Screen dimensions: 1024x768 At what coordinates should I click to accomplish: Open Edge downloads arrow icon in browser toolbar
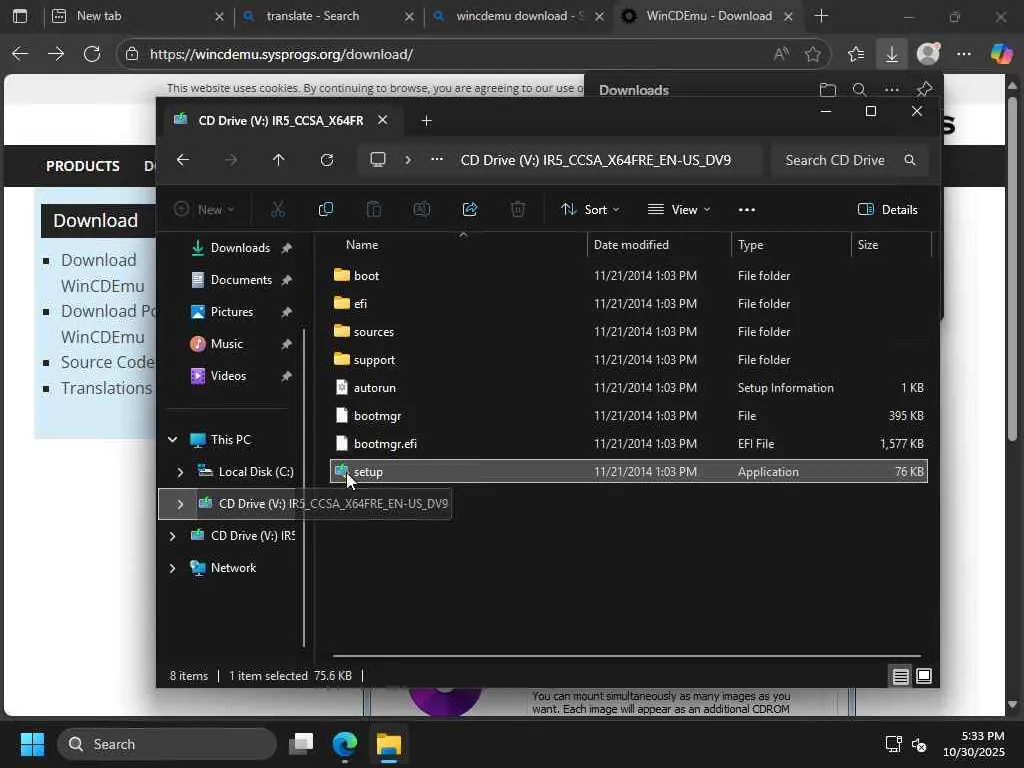[x=891, y=54]
